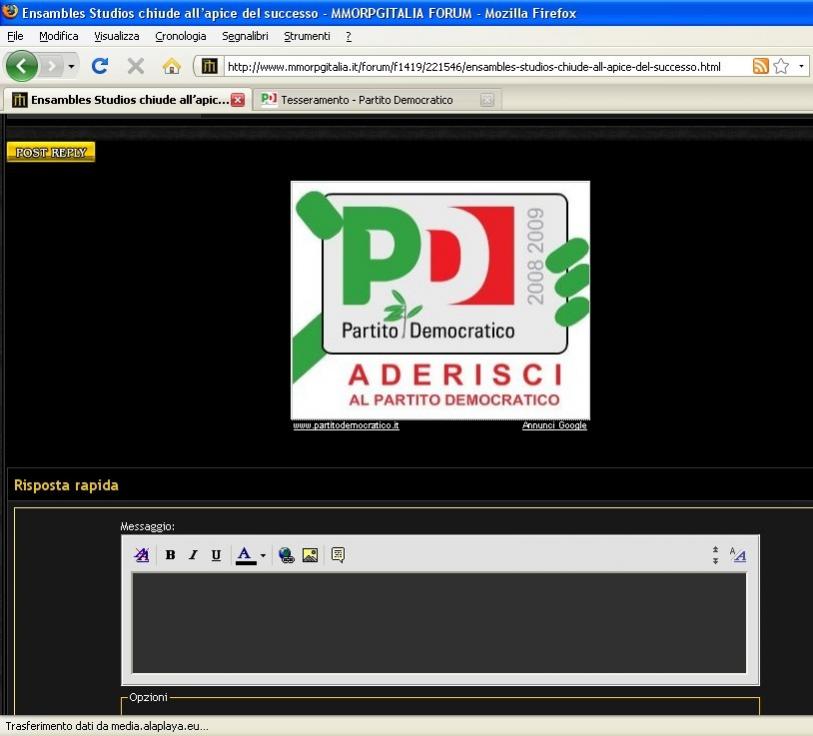Click the Risposta rapida heading
This screenshot has height=736, width=813.
coord(66,485)
